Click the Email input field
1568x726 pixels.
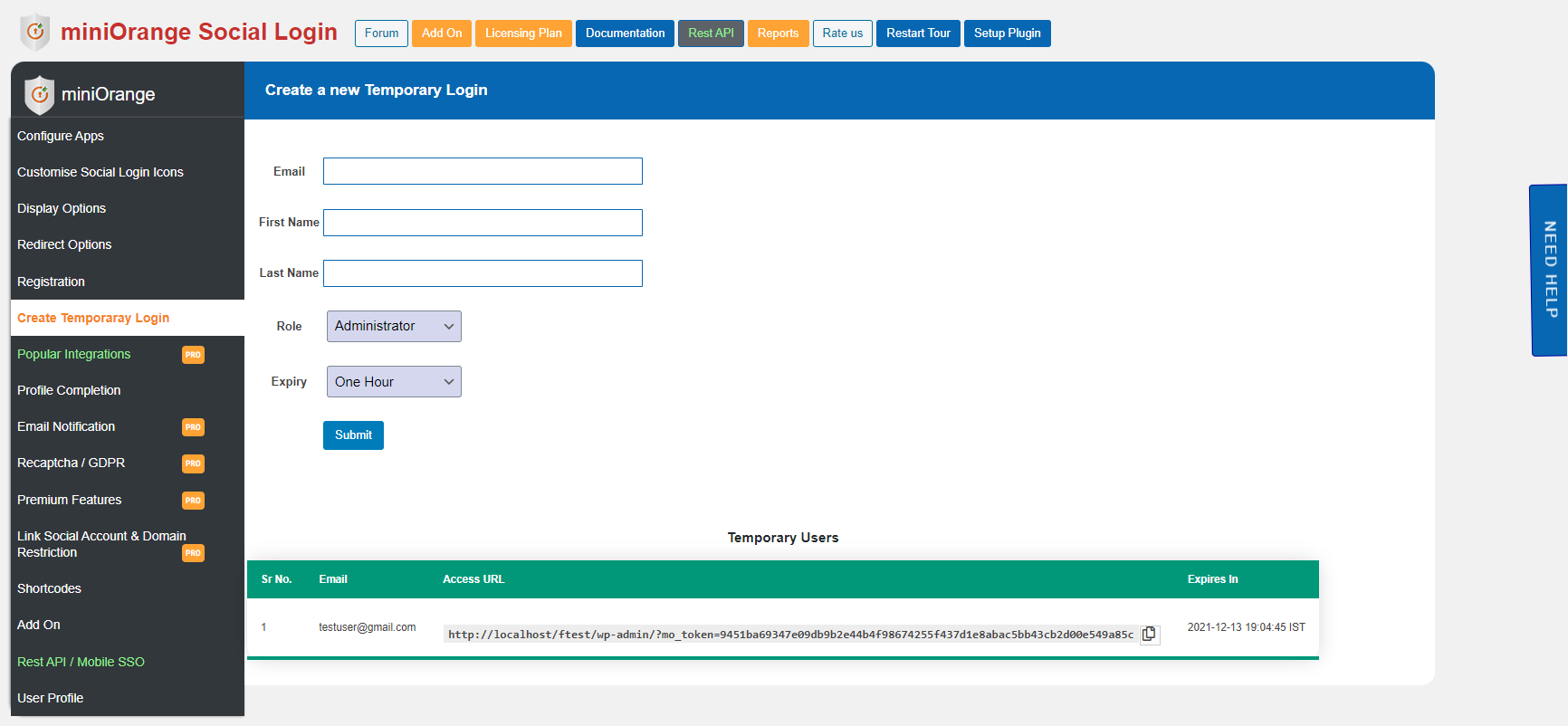coord(483,171)
